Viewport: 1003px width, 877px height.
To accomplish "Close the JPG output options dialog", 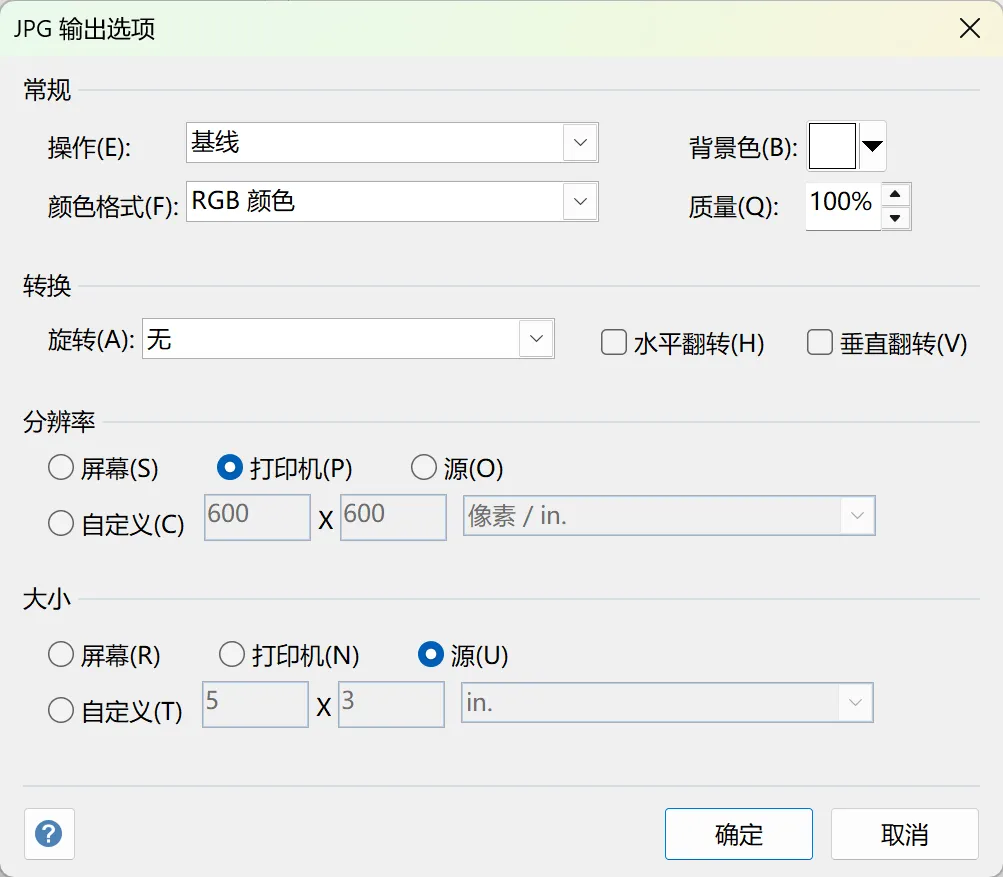I will coord(969,28).
